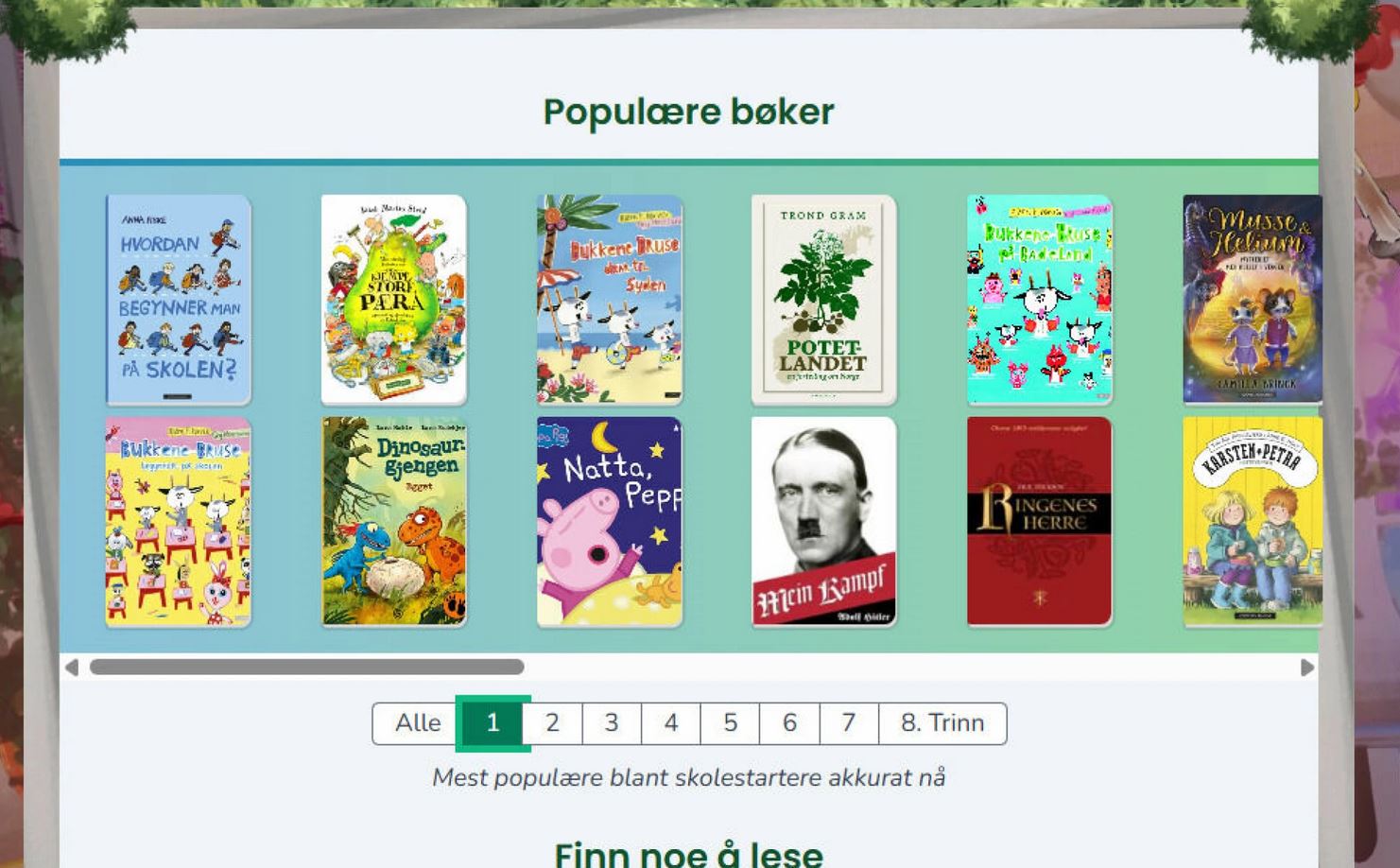
Task: Select grade 4 filter tab
Action: click(x=671, y=723)
